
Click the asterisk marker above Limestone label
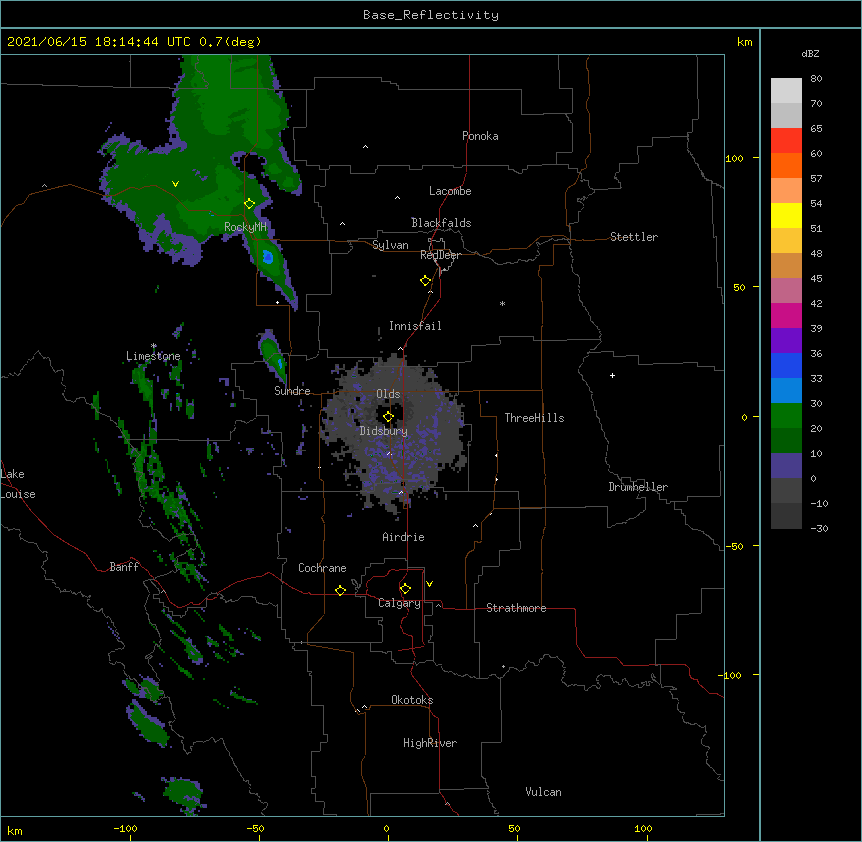[x=154, y=346]
